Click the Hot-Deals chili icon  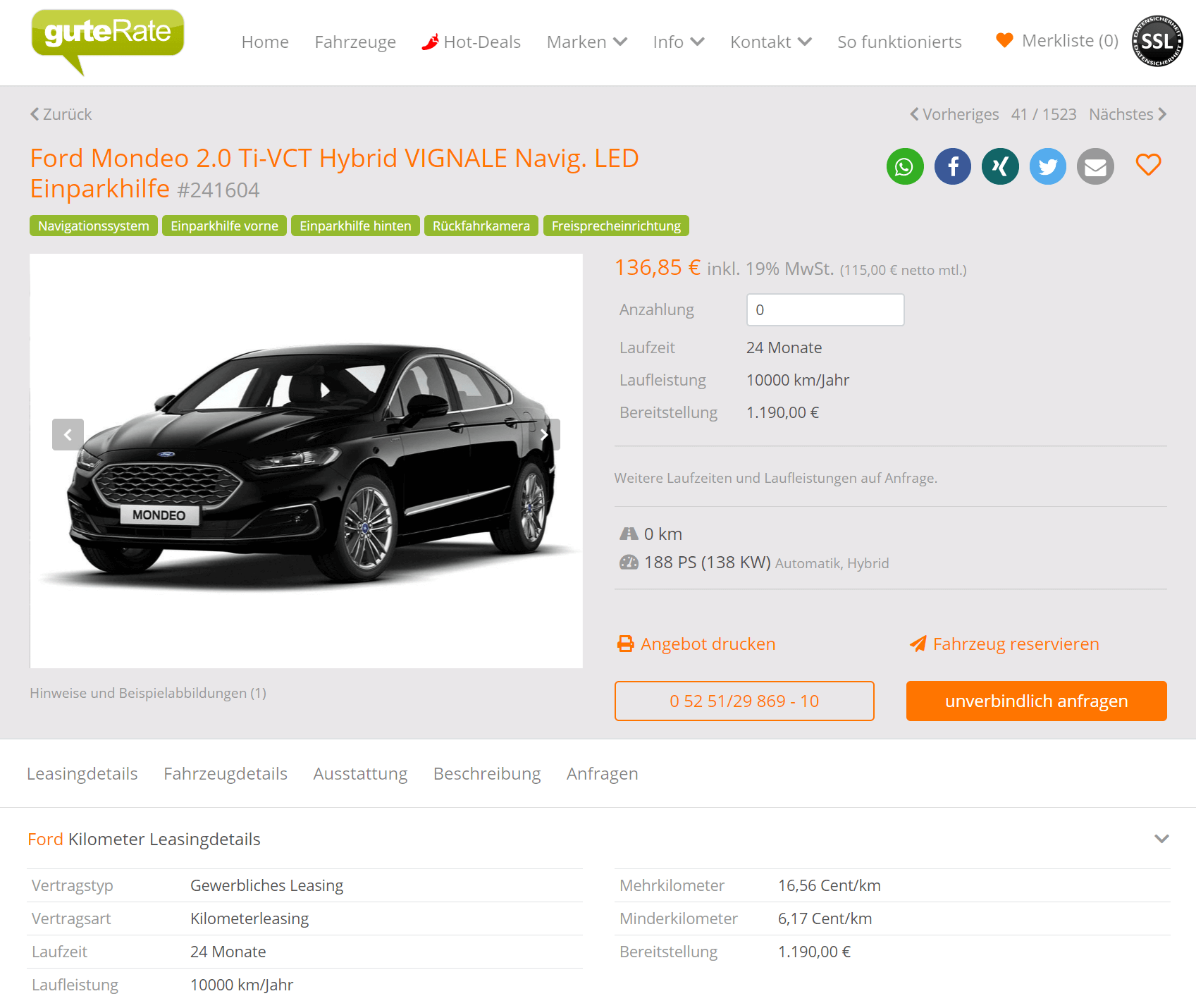click(x=430, y=42)
